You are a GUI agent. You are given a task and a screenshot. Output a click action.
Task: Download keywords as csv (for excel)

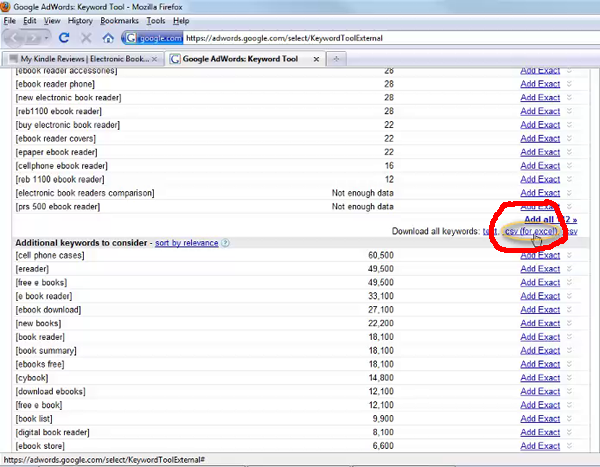point(531,231)
